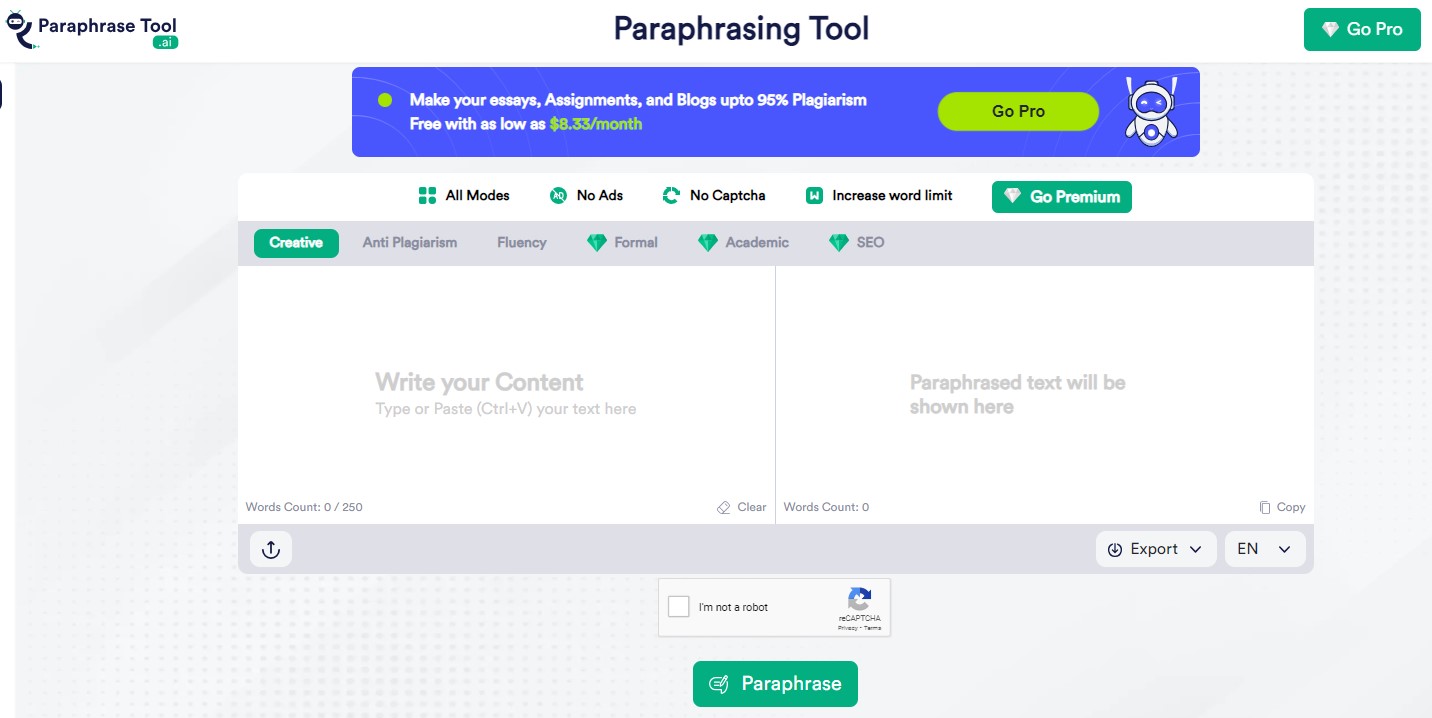Click the Clear eraser icon
This screenshot has height=718, width=1432.
(x=724, y=508)
